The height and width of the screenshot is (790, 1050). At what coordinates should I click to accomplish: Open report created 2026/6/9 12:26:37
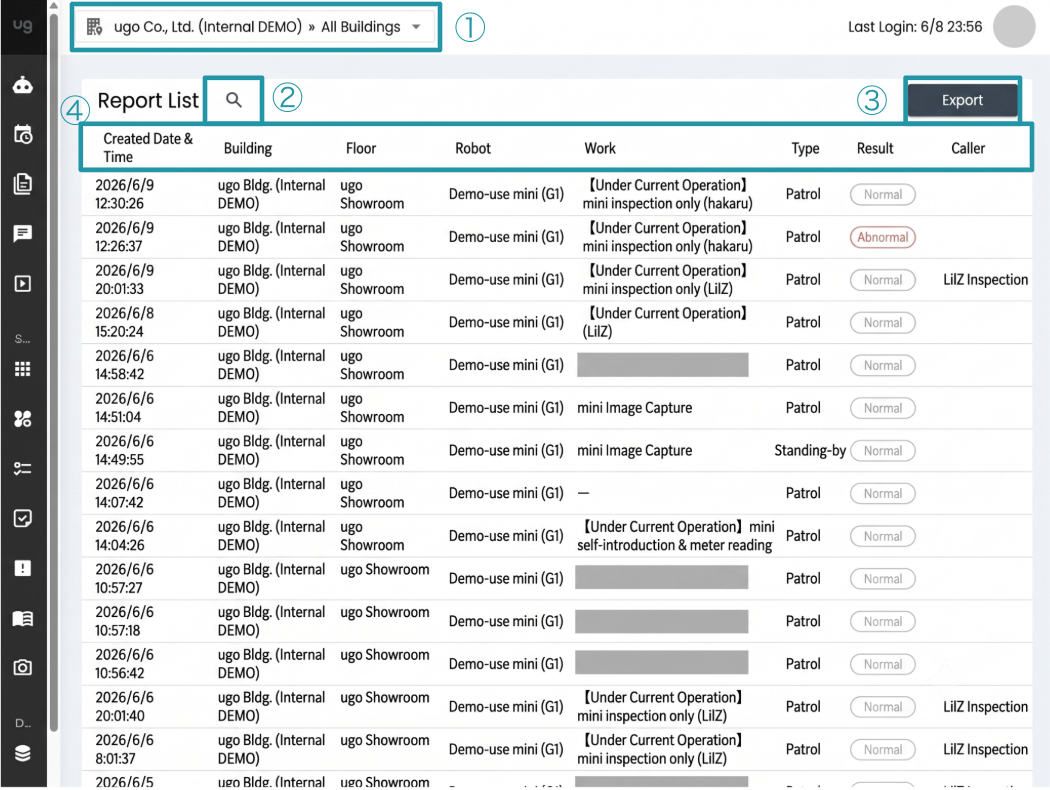[x=556, y=237]
